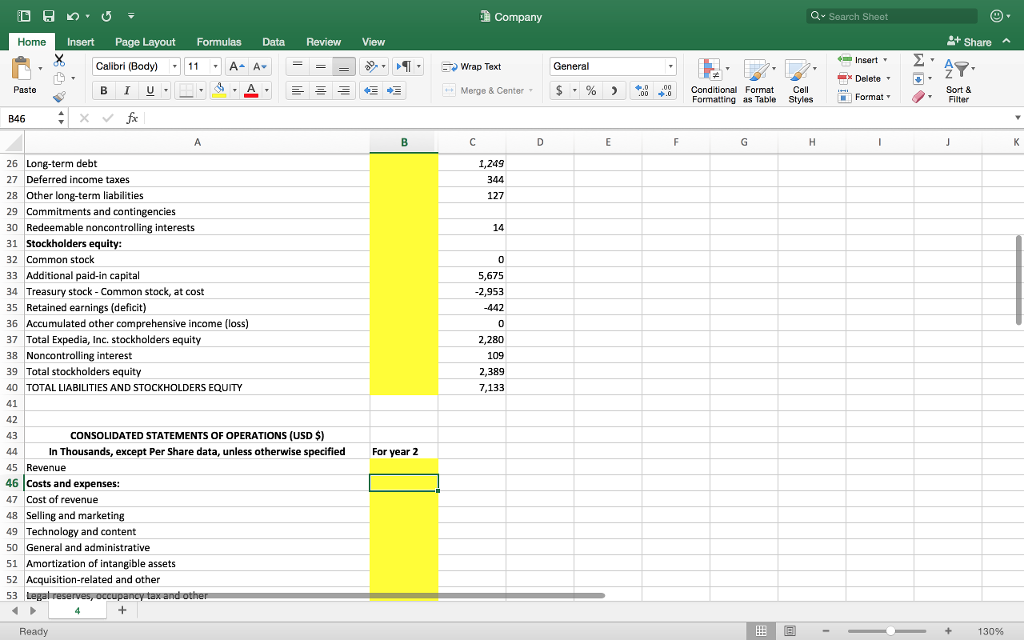Open Conditional Formatting options

click(x=713, y=80)
